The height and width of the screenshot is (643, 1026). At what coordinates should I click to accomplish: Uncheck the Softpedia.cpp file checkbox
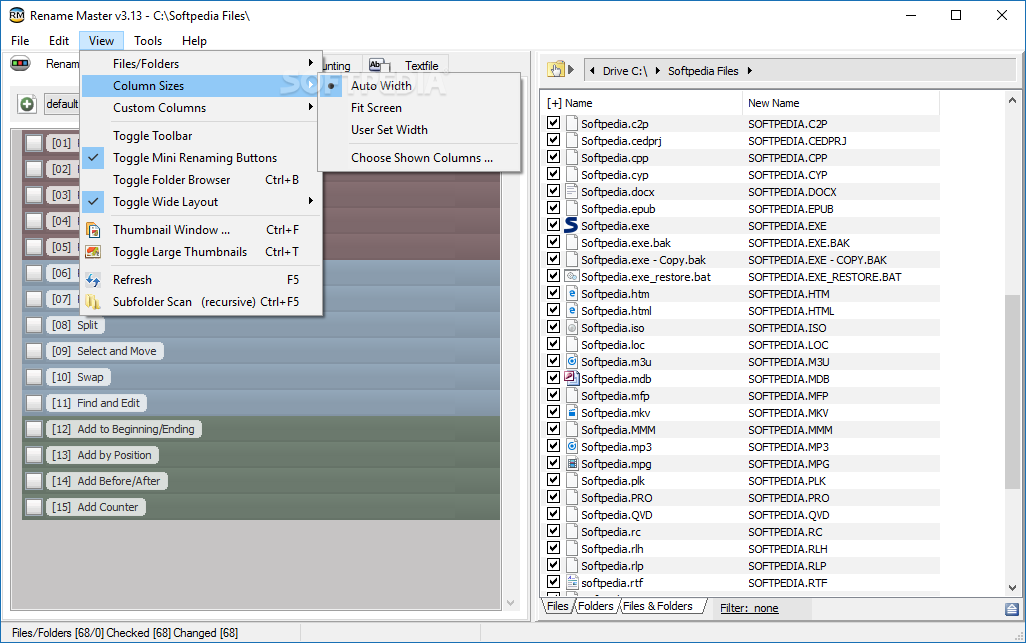tap(554, 157)
